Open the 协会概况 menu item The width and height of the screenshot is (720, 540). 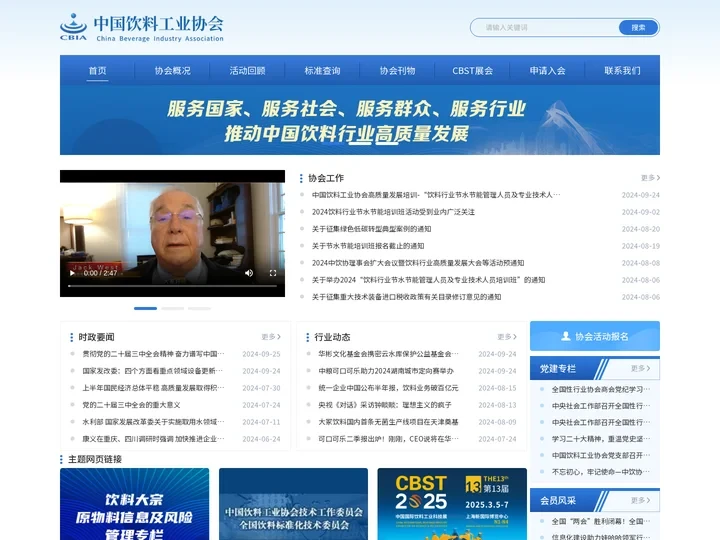(172, 71)
